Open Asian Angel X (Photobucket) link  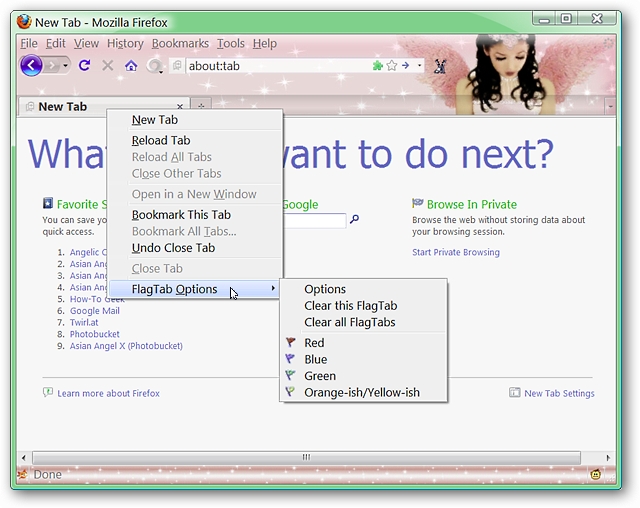pos(126,346)
